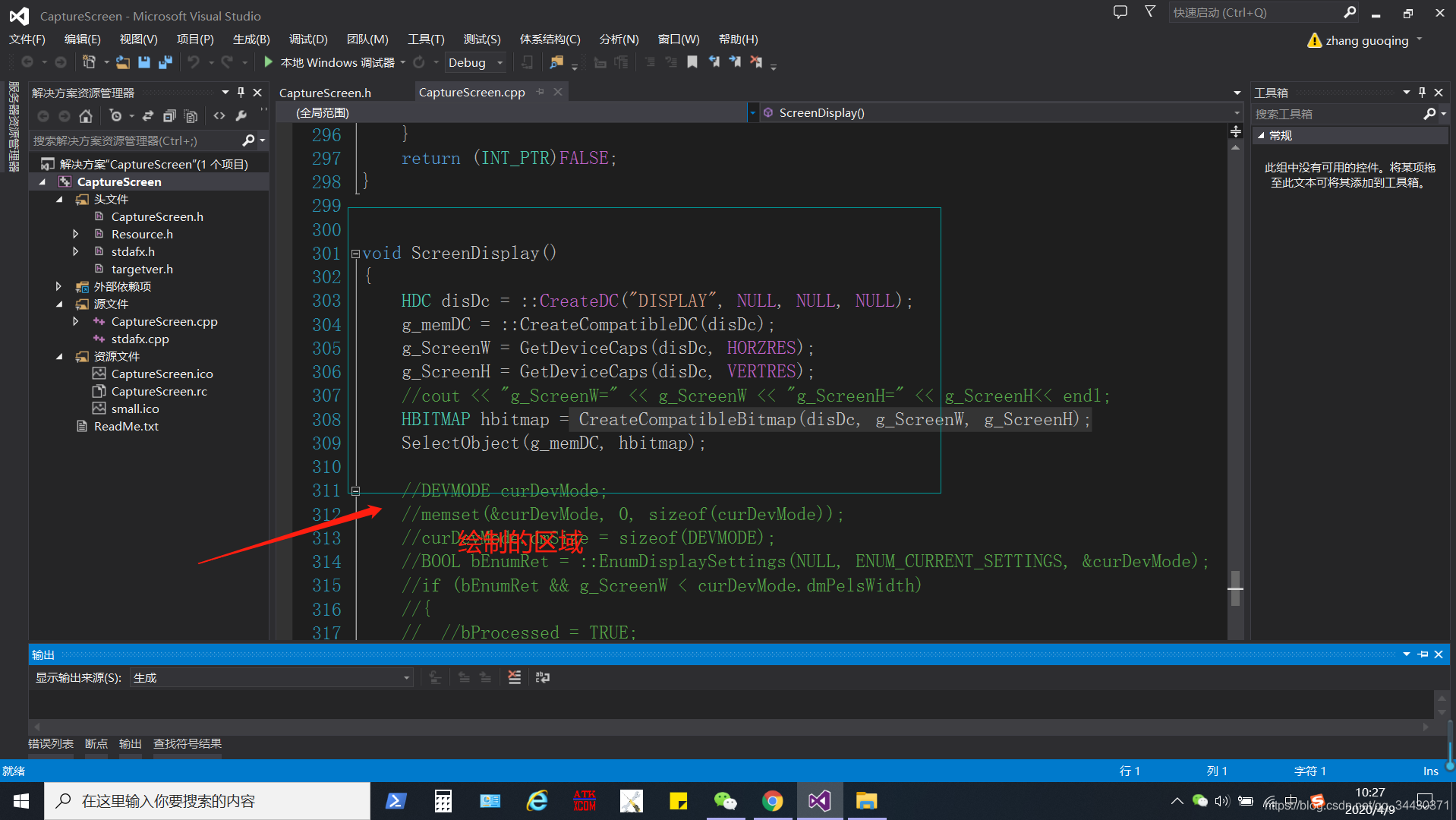Collapse the 头文件 folder
The height and width of the screenshot is (820, 1456).
[60, 199]
